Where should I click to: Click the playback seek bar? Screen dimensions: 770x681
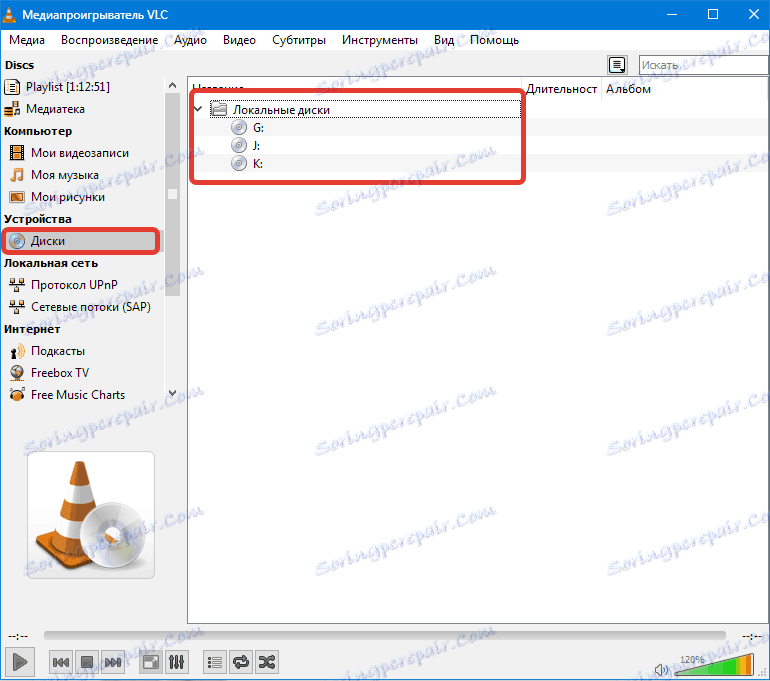coord(385,636)
